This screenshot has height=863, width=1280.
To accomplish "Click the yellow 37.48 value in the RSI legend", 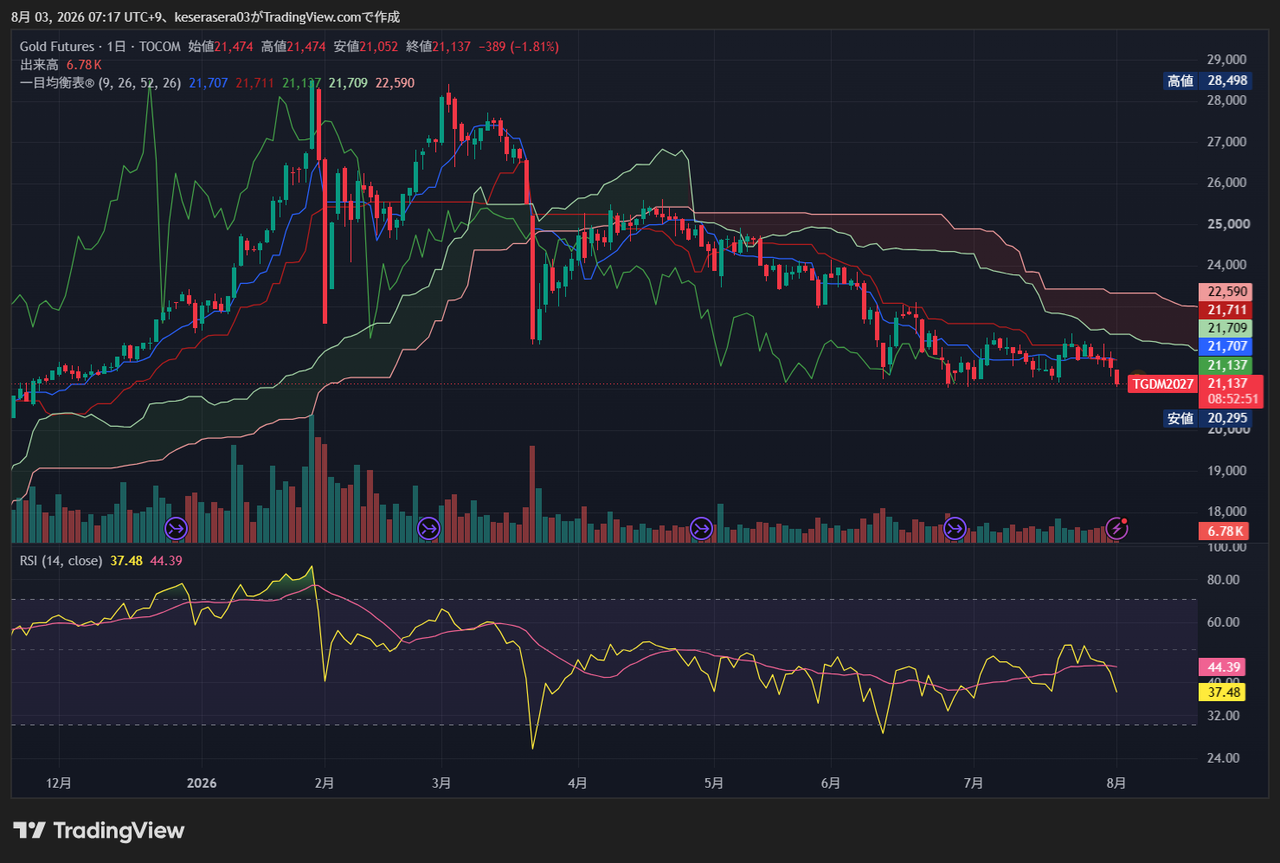I will point(125,561).
